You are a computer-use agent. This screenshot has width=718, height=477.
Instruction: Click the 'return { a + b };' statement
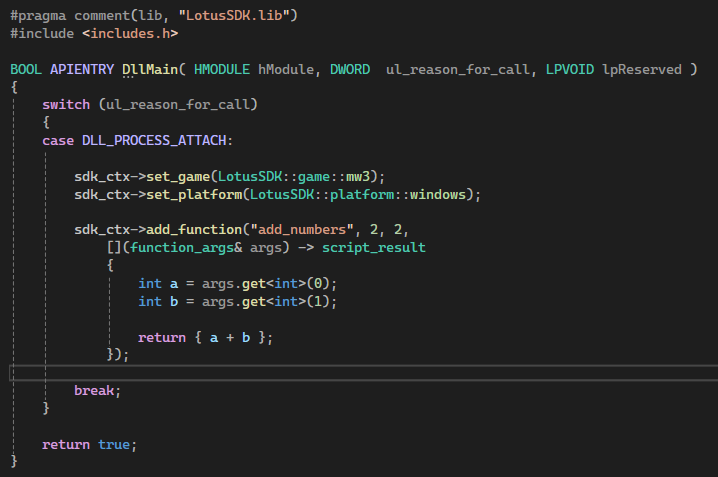pos(206,338)
